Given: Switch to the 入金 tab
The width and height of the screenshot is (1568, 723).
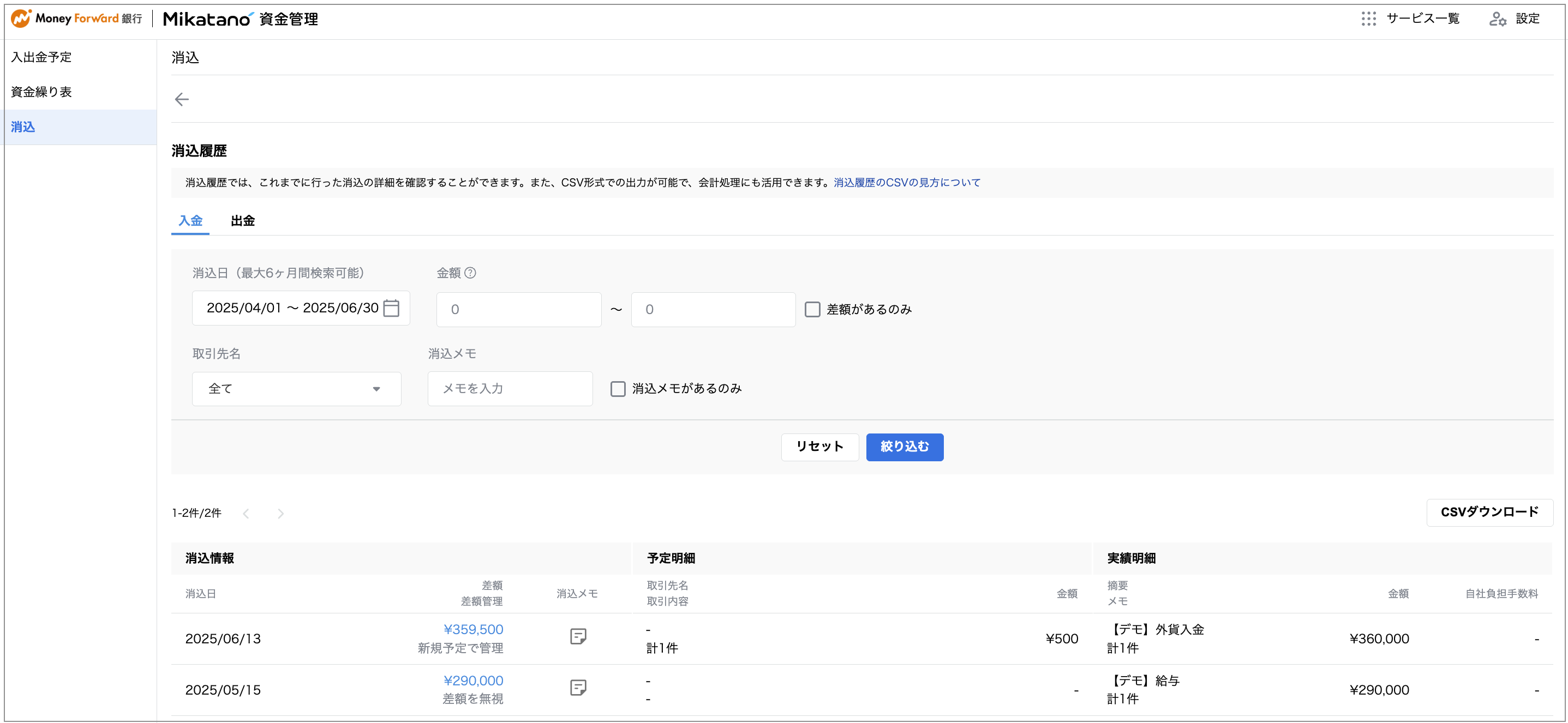Looking at the screenshot, I should click(x=190, y=221).
